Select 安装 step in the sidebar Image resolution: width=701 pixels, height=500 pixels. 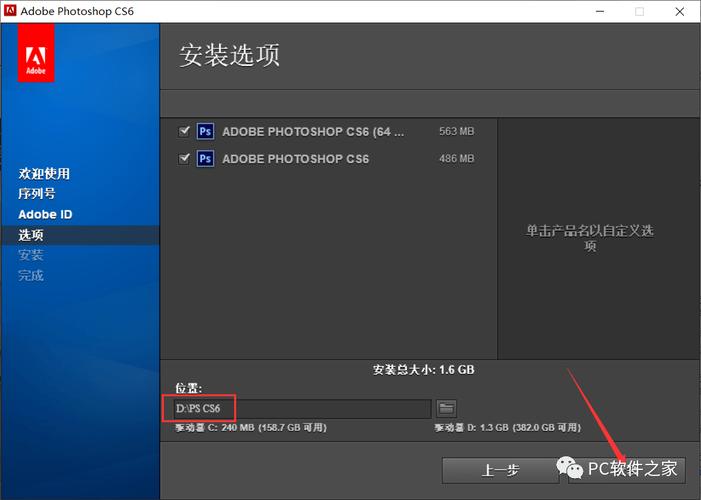coord(31,255)
